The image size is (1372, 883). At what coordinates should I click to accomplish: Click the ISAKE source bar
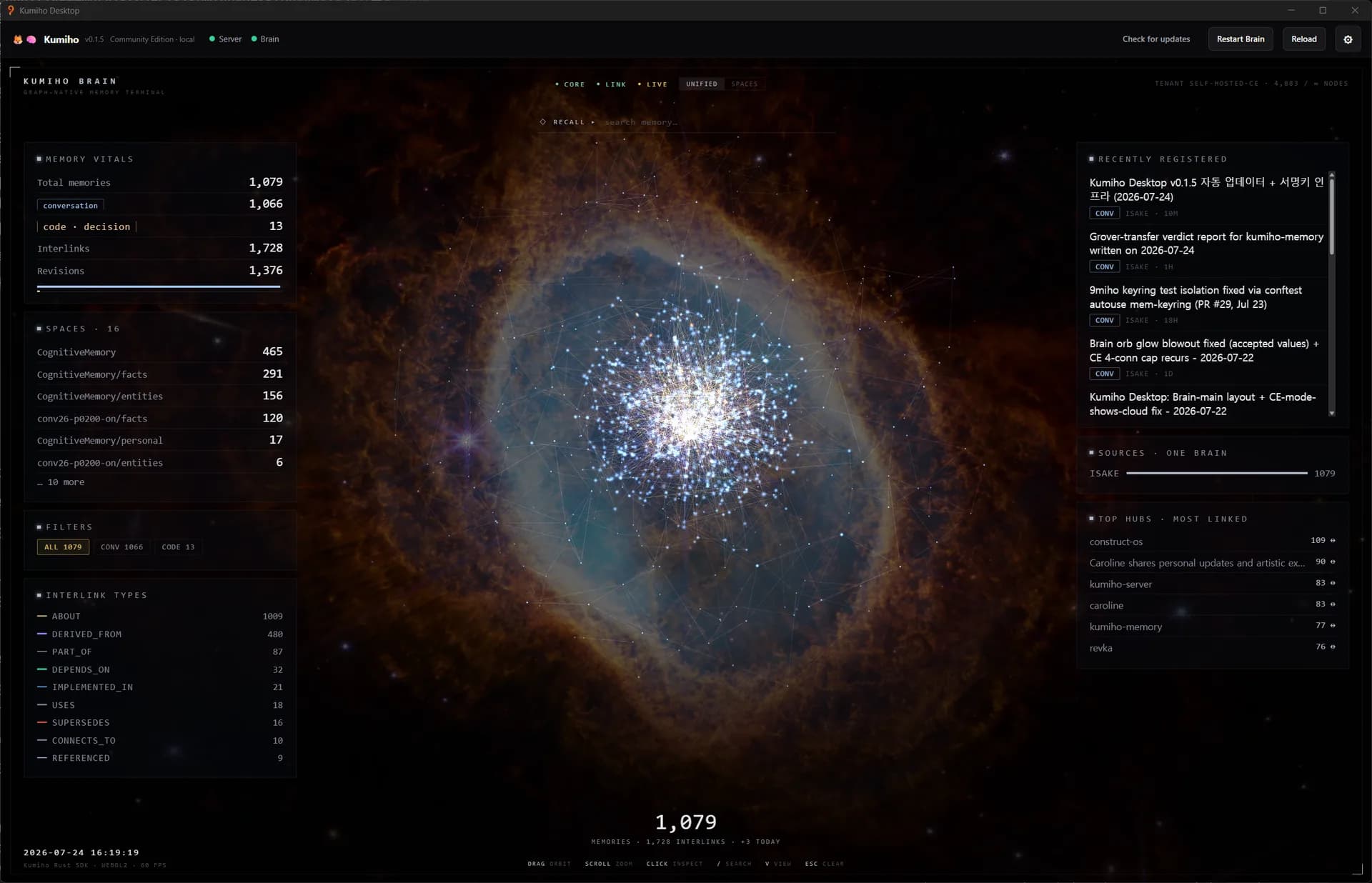point(1216,473)
